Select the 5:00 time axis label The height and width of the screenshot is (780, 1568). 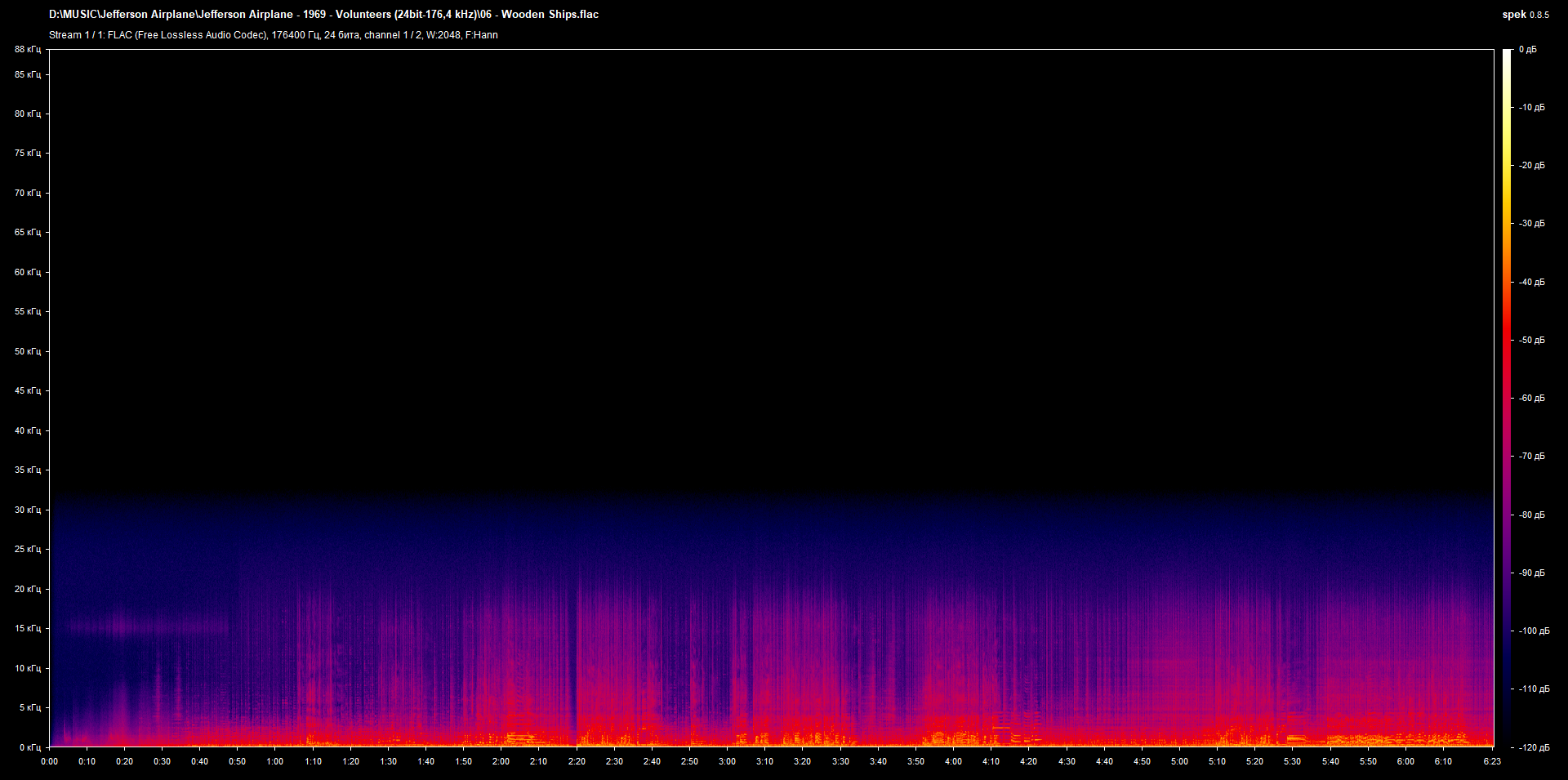click(1179, 761)
